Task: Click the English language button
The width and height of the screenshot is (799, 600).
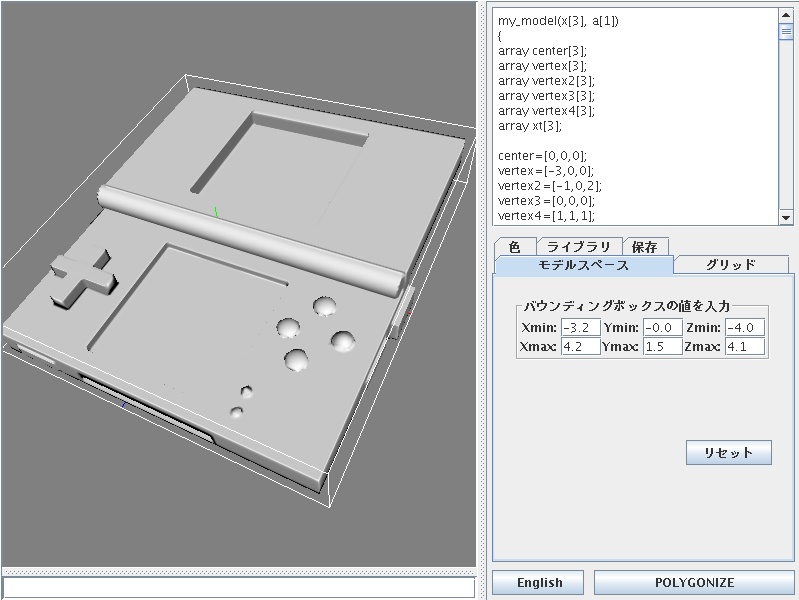Action: coord(538,583)
